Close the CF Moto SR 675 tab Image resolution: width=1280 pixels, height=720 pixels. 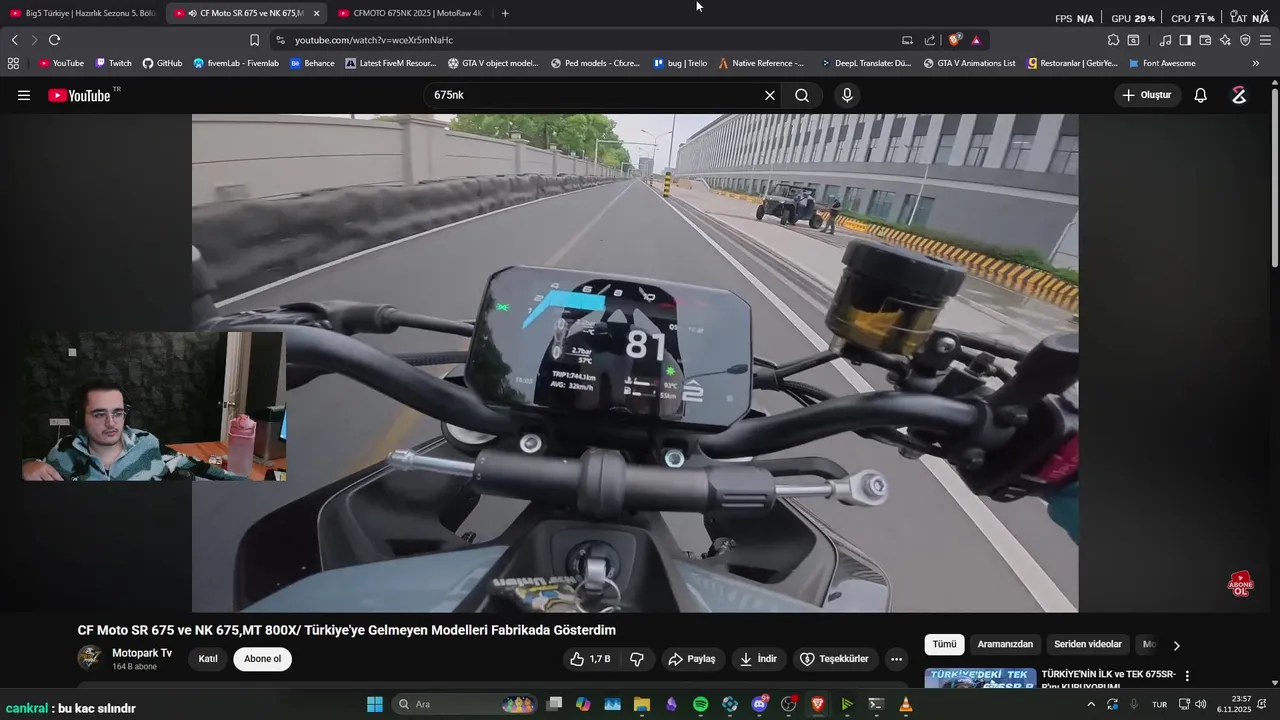(316, 13)
